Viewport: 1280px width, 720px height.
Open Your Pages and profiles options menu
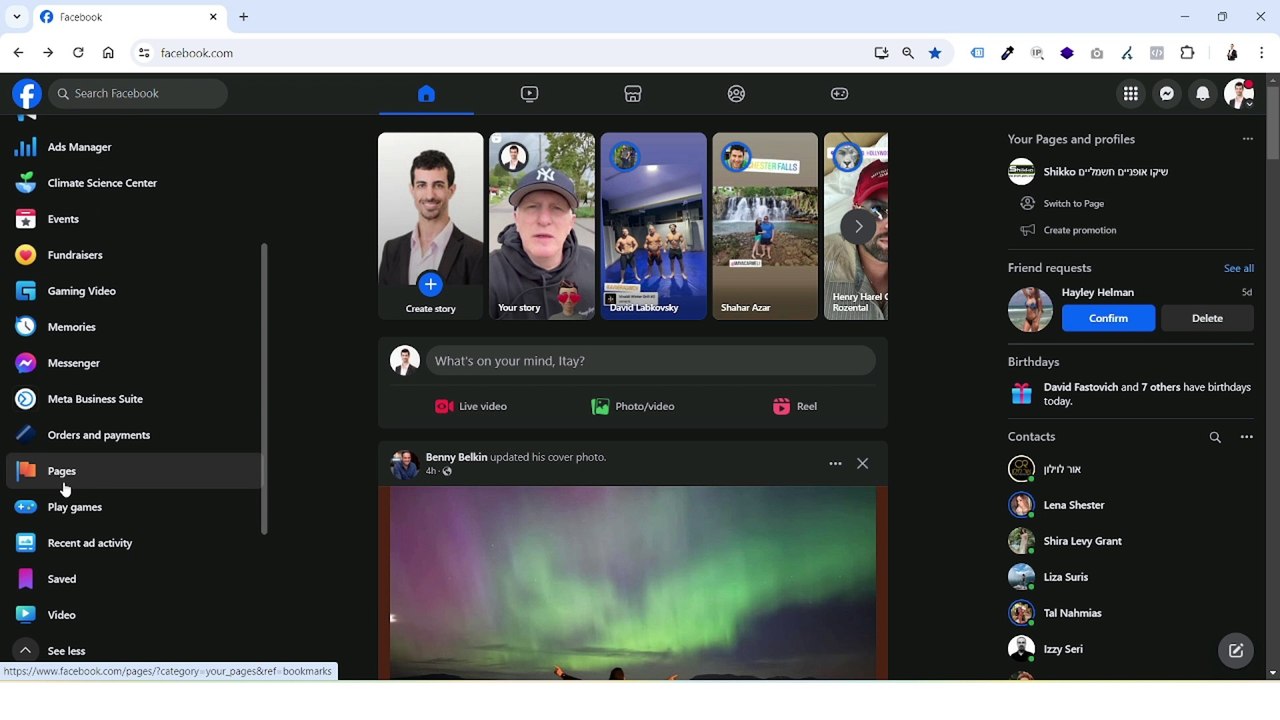(x=1247, y=139)
